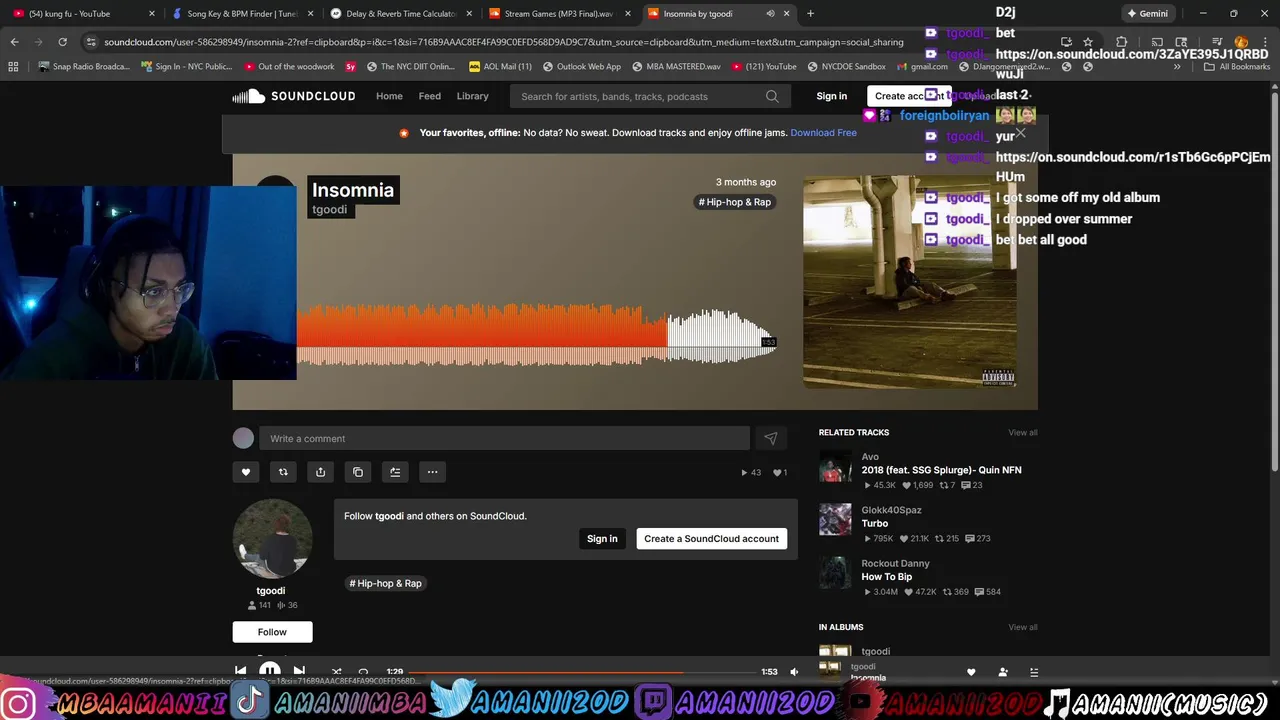Reload the page
This screenshot has height=720, width=1280.
click(62, 42)
